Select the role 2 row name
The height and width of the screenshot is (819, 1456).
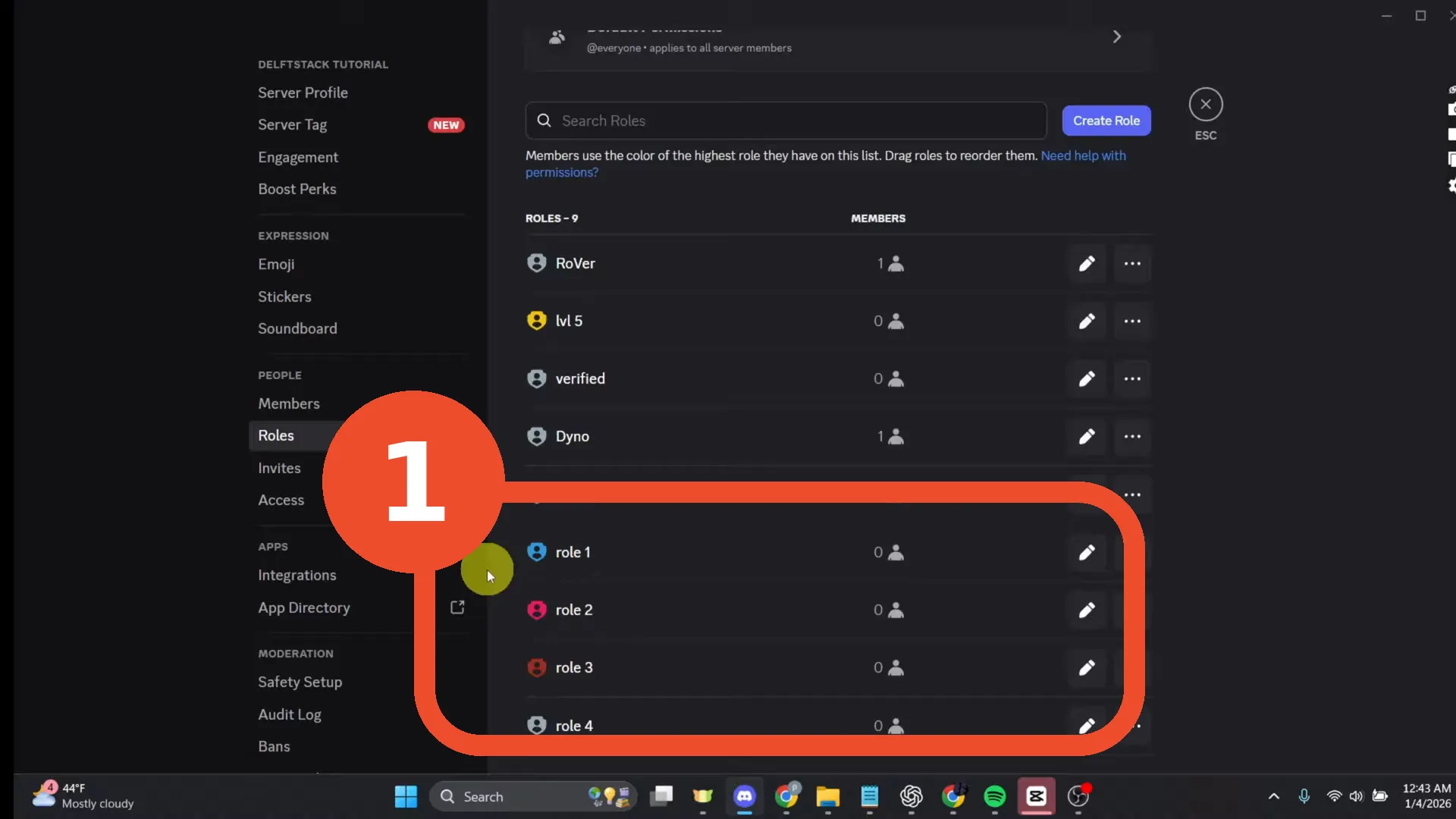574,610
